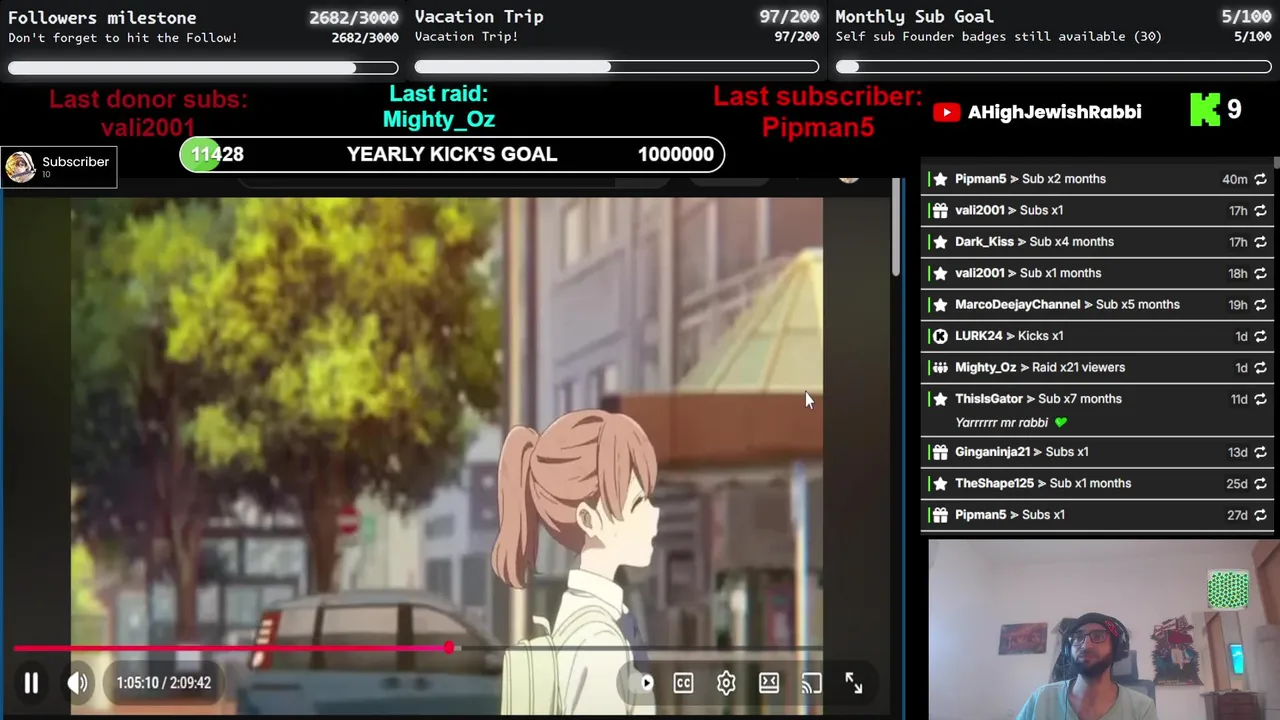Image resolution: width=1280 pixels, height=720 pixels.
Task: Click star icon beside MarcoDeejayChannel
Action: click(x=940, y=305)
